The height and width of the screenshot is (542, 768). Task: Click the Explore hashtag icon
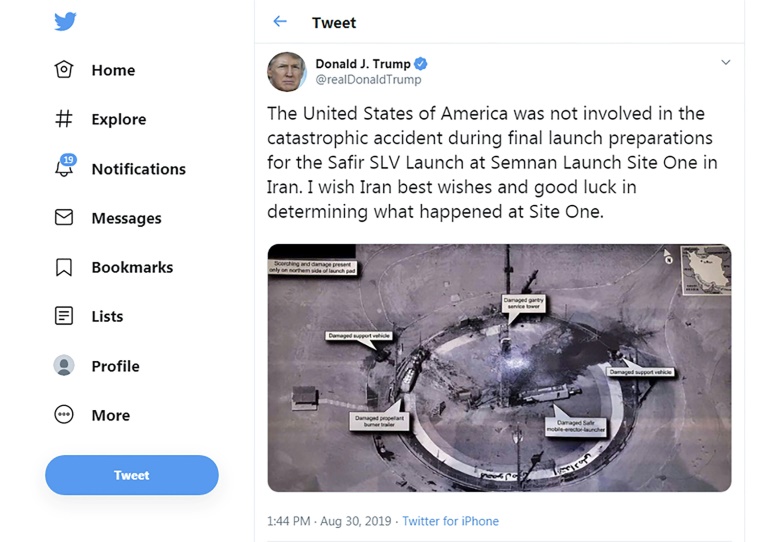click(x=64, y=119)
